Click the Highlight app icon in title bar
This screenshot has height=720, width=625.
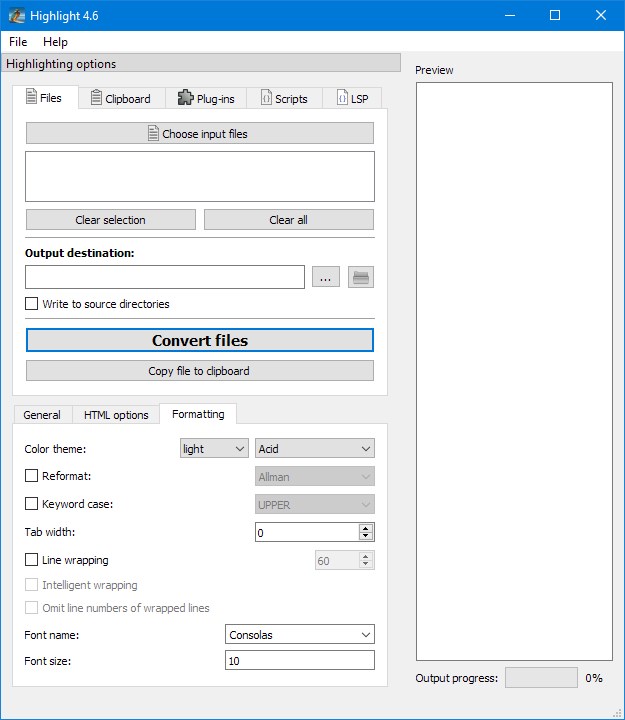[x=16, y=15]
